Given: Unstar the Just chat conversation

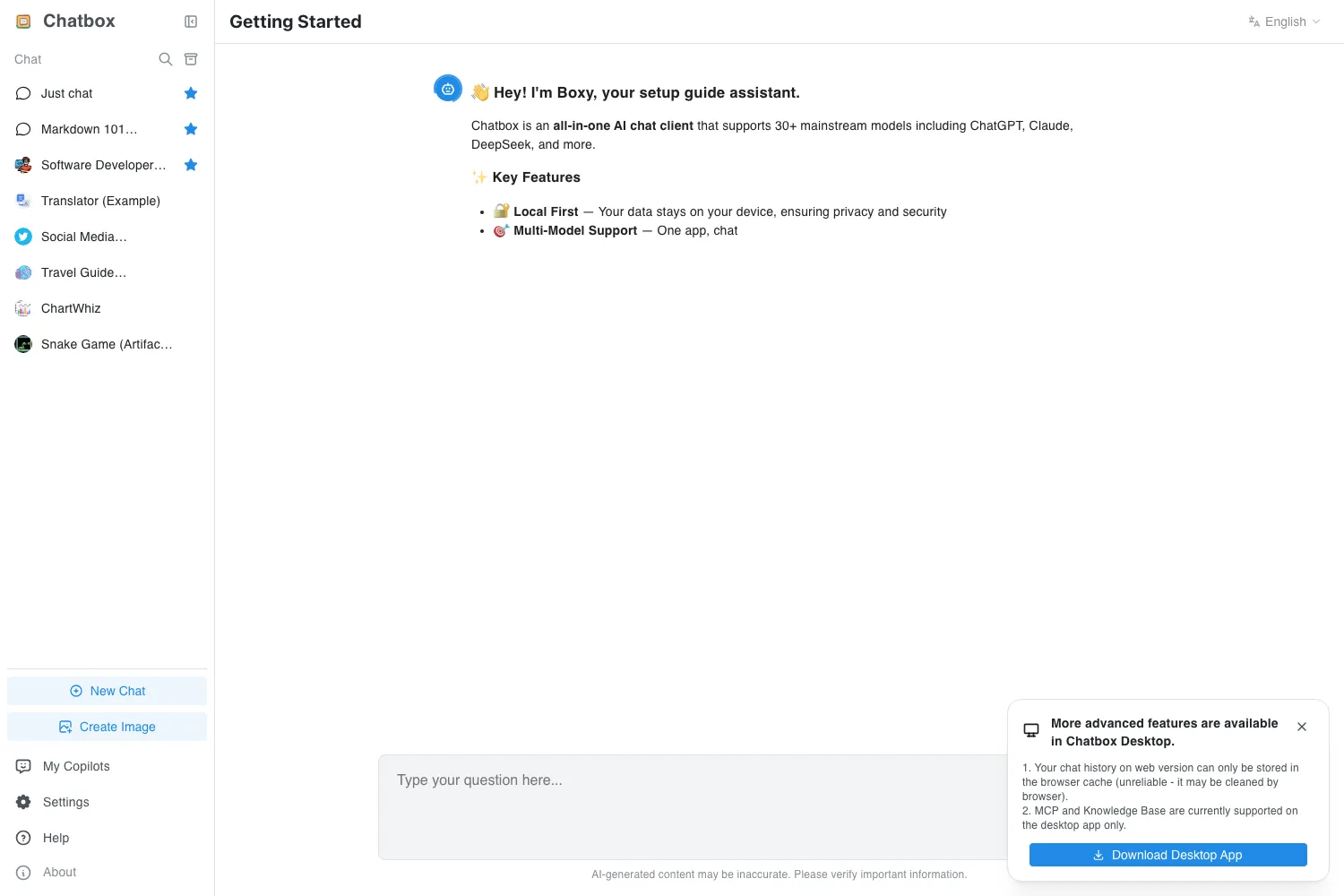Looking at the screenshot, I should pos(191,93).
